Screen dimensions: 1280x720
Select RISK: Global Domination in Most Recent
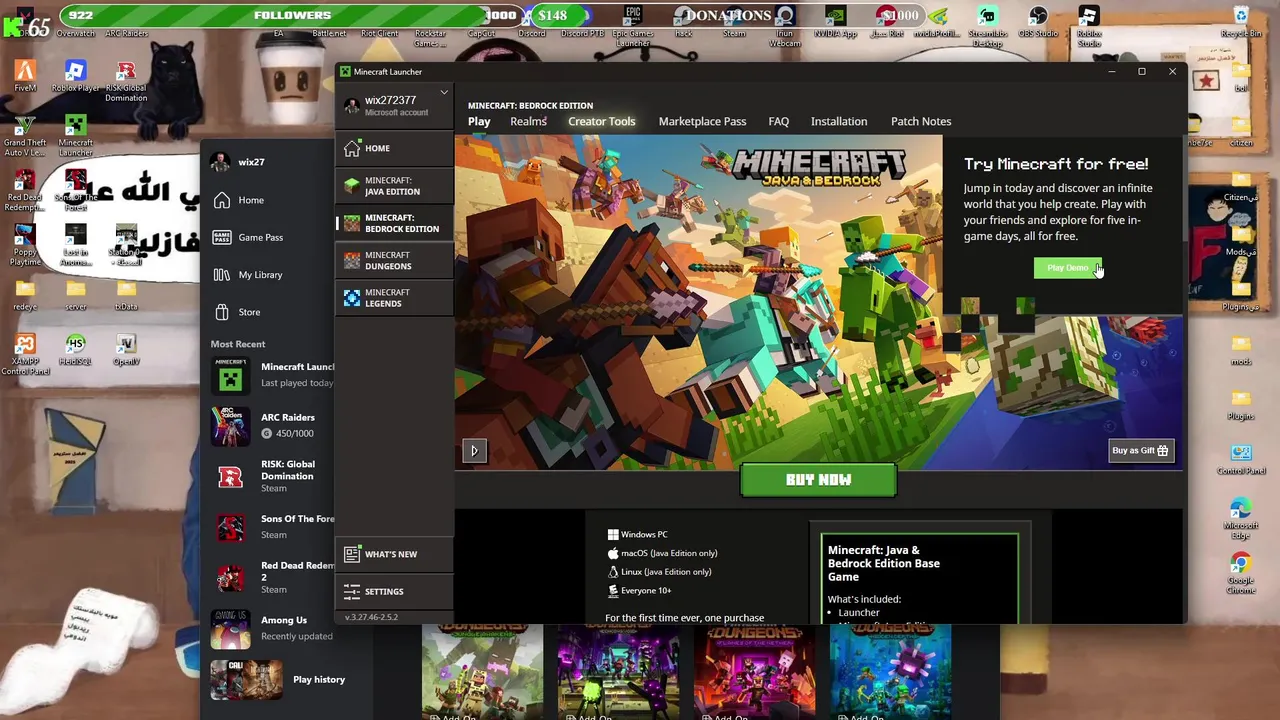coord(271,477)
